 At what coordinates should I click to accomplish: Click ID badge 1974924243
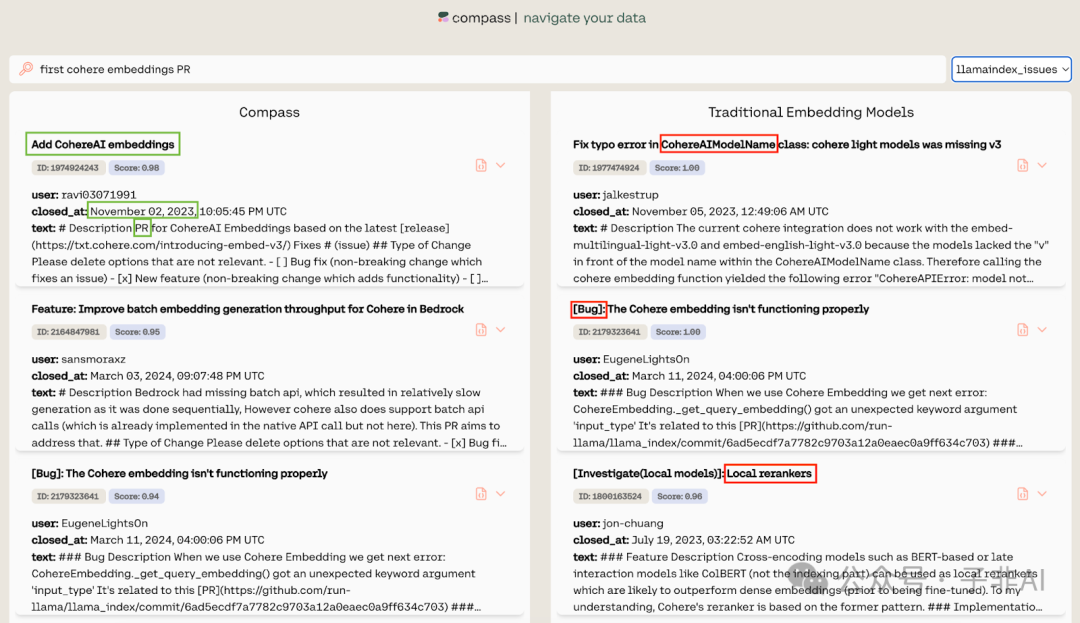tap(68, 167)
